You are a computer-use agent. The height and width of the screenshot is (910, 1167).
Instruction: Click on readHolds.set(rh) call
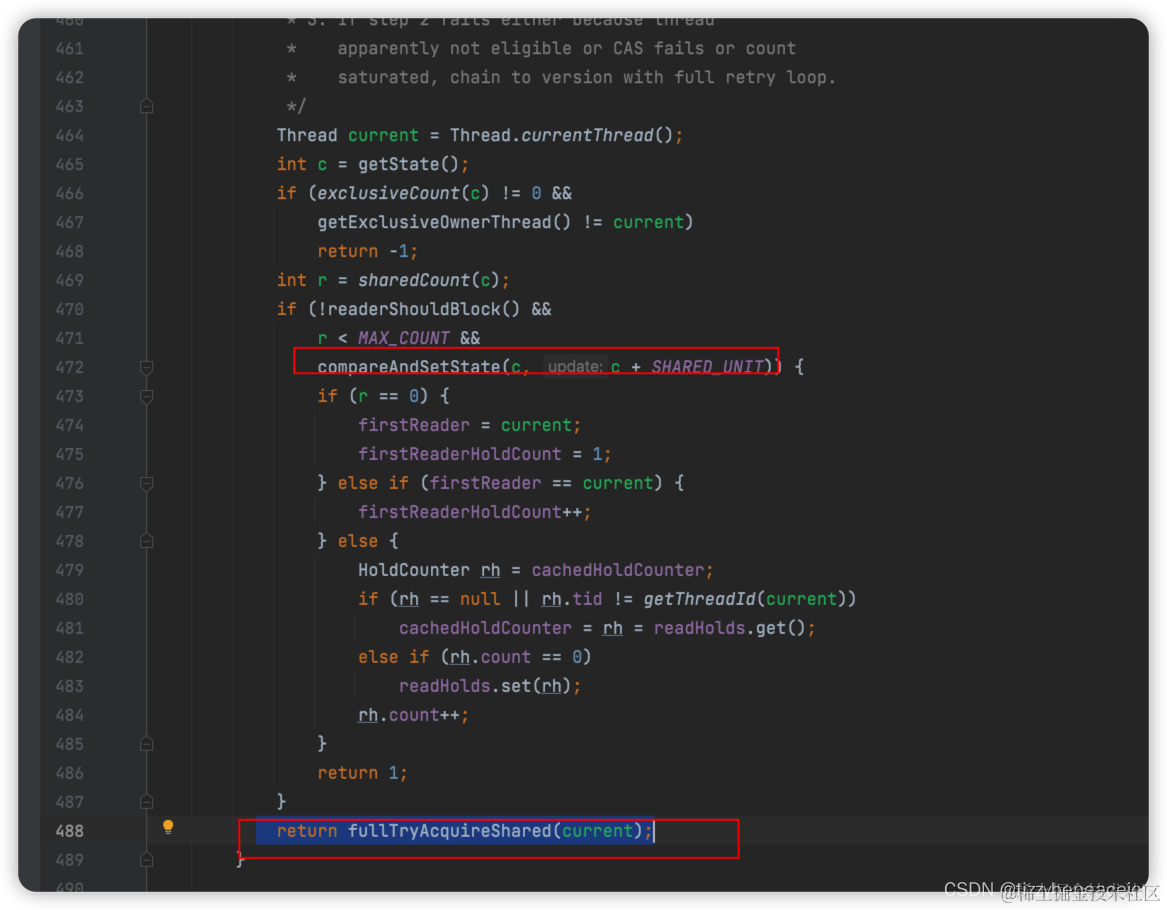[485, 686]
